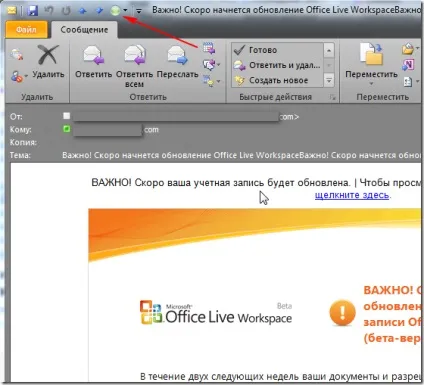
Task: Open the Rules dropdown arrow
Action: [x=417, y=49]
